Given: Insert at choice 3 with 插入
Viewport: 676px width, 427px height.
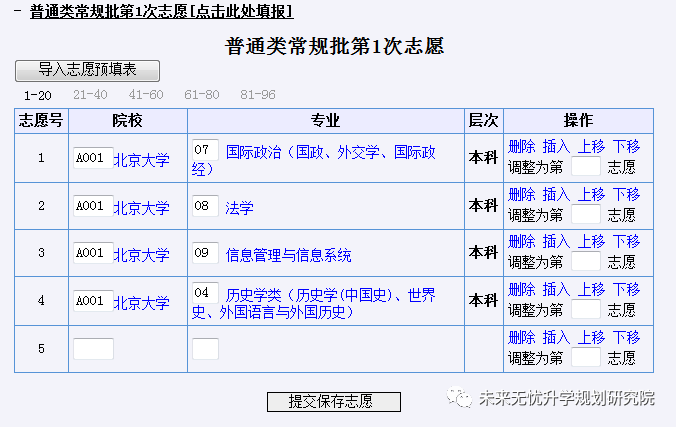Looking at the screenshot, I should point(556,242).
